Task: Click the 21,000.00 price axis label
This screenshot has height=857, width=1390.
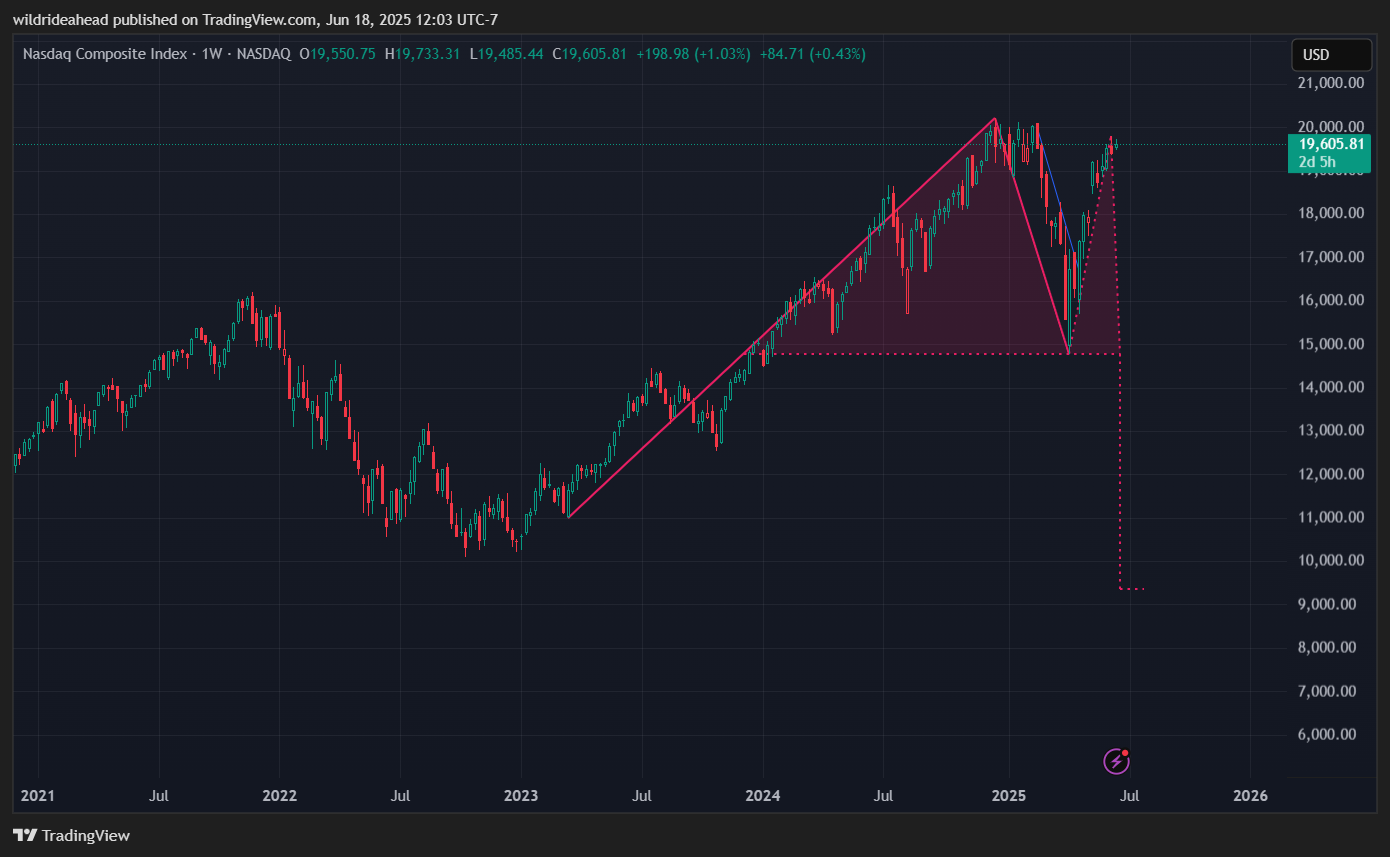Action: tap(1331, 83)
